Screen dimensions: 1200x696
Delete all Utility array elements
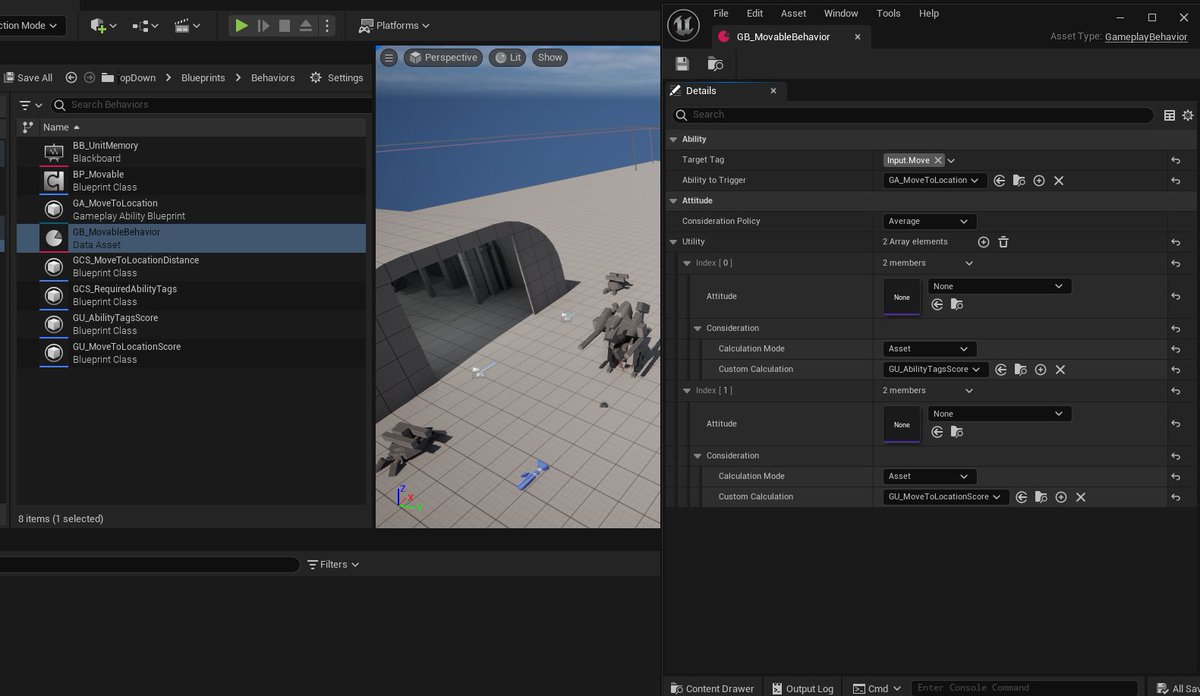1004,241
